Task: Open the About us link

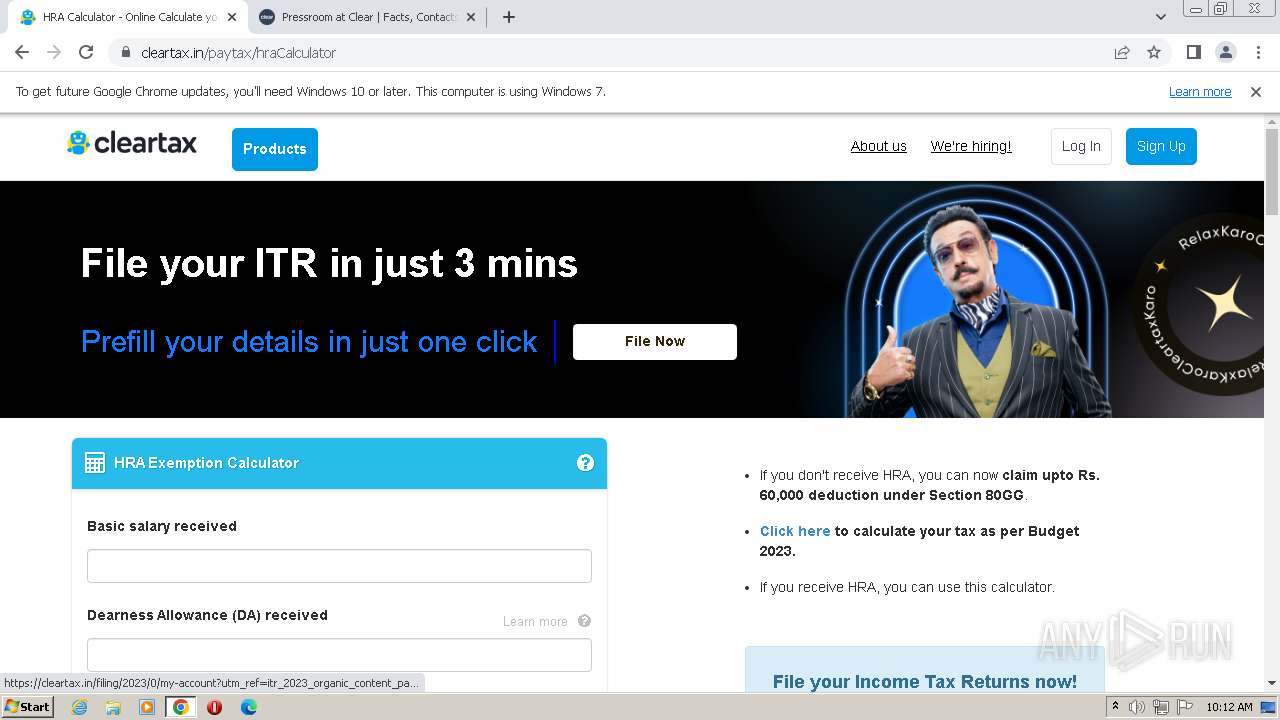Action: coord(879,146)
